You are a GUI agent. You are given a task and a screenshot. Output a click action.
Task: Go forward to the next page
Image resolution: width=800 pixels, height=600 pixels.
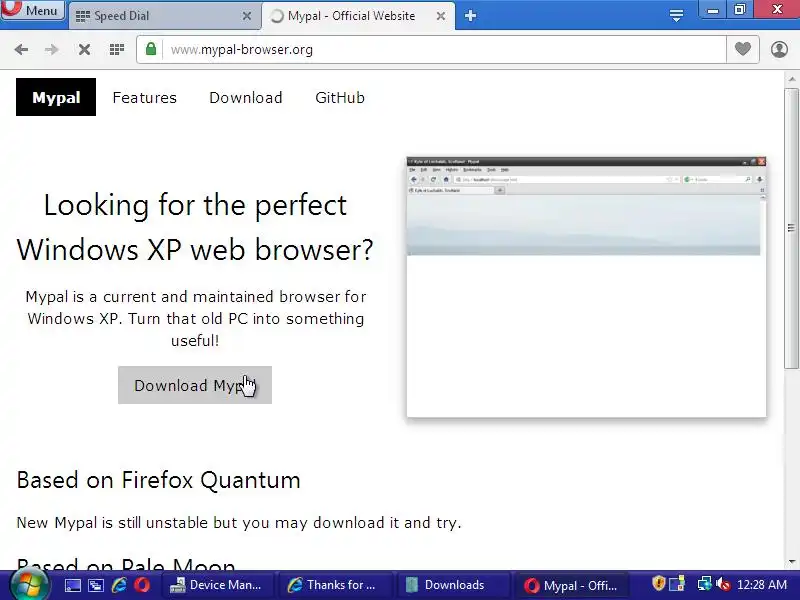pyautogui.click(x=51, y=49)
